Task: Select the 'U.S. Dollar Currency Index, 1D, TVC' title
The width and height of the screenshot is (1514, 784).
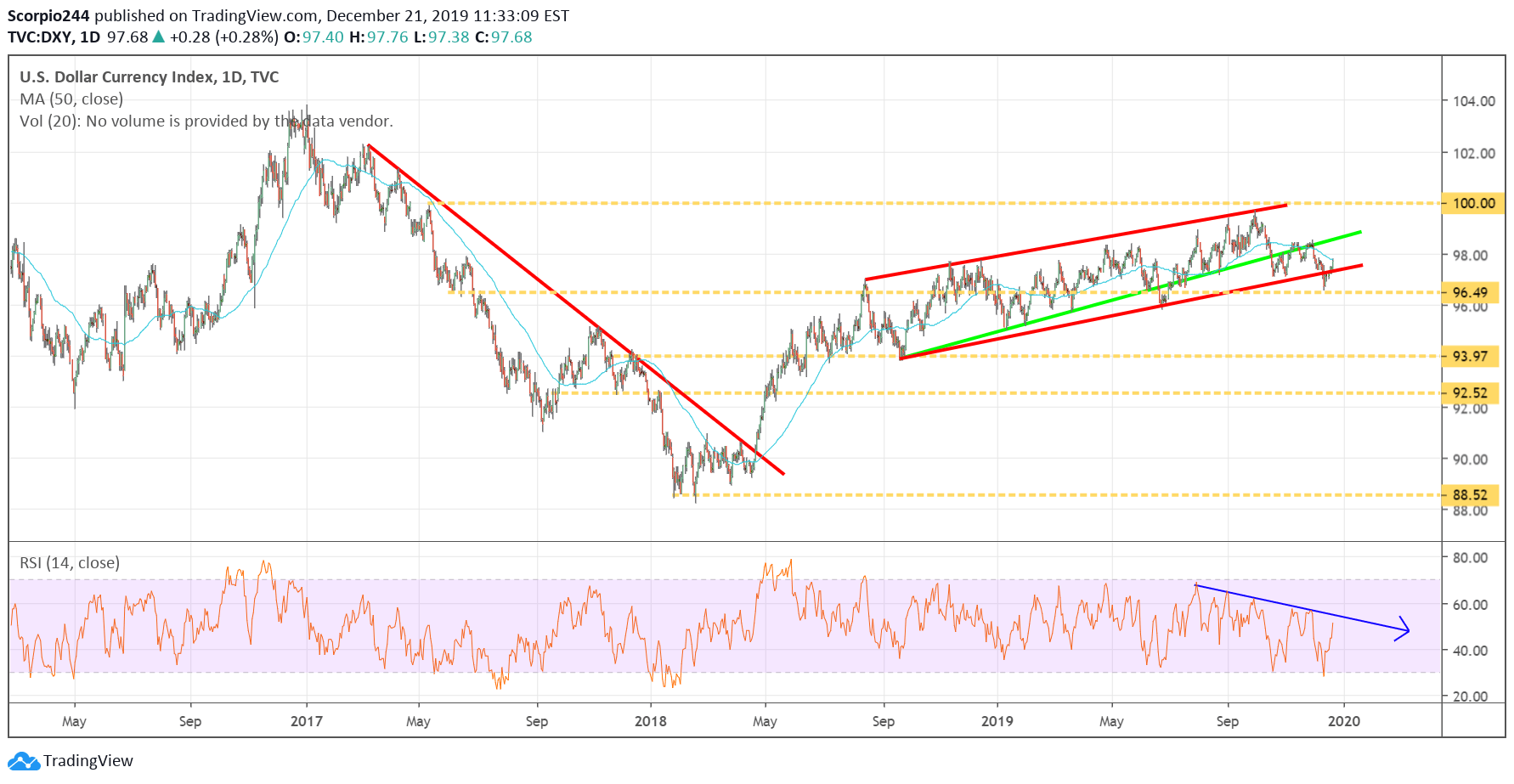Action: 150,77
